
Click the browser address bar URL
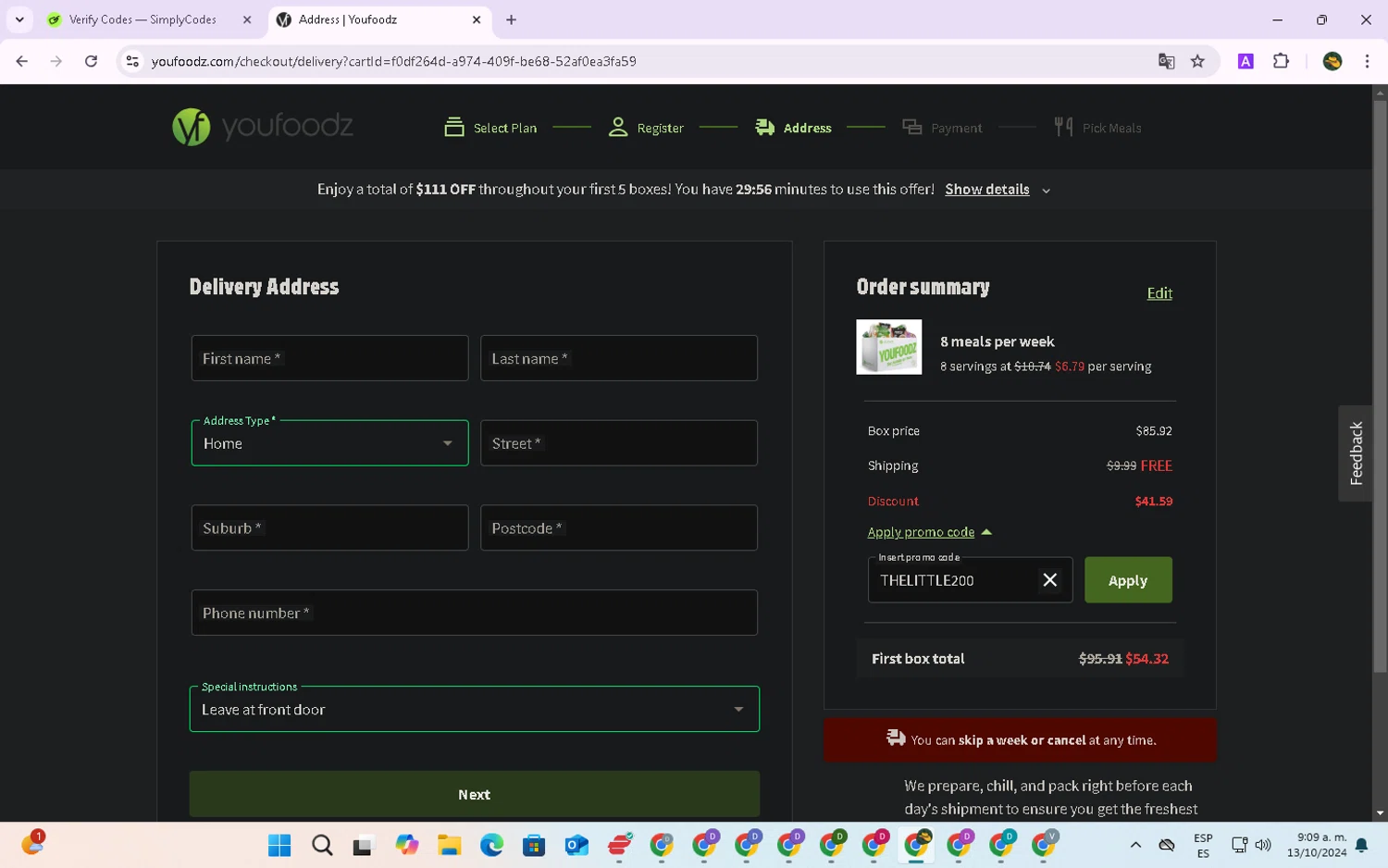(x=393, y=61)
